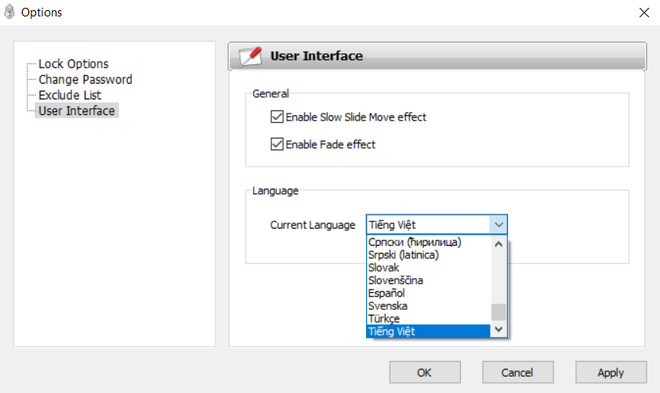
Task: Toggle Enable Slow Slide Move effect checkbox
Action: pyautogui.click(x=277, y=117)
